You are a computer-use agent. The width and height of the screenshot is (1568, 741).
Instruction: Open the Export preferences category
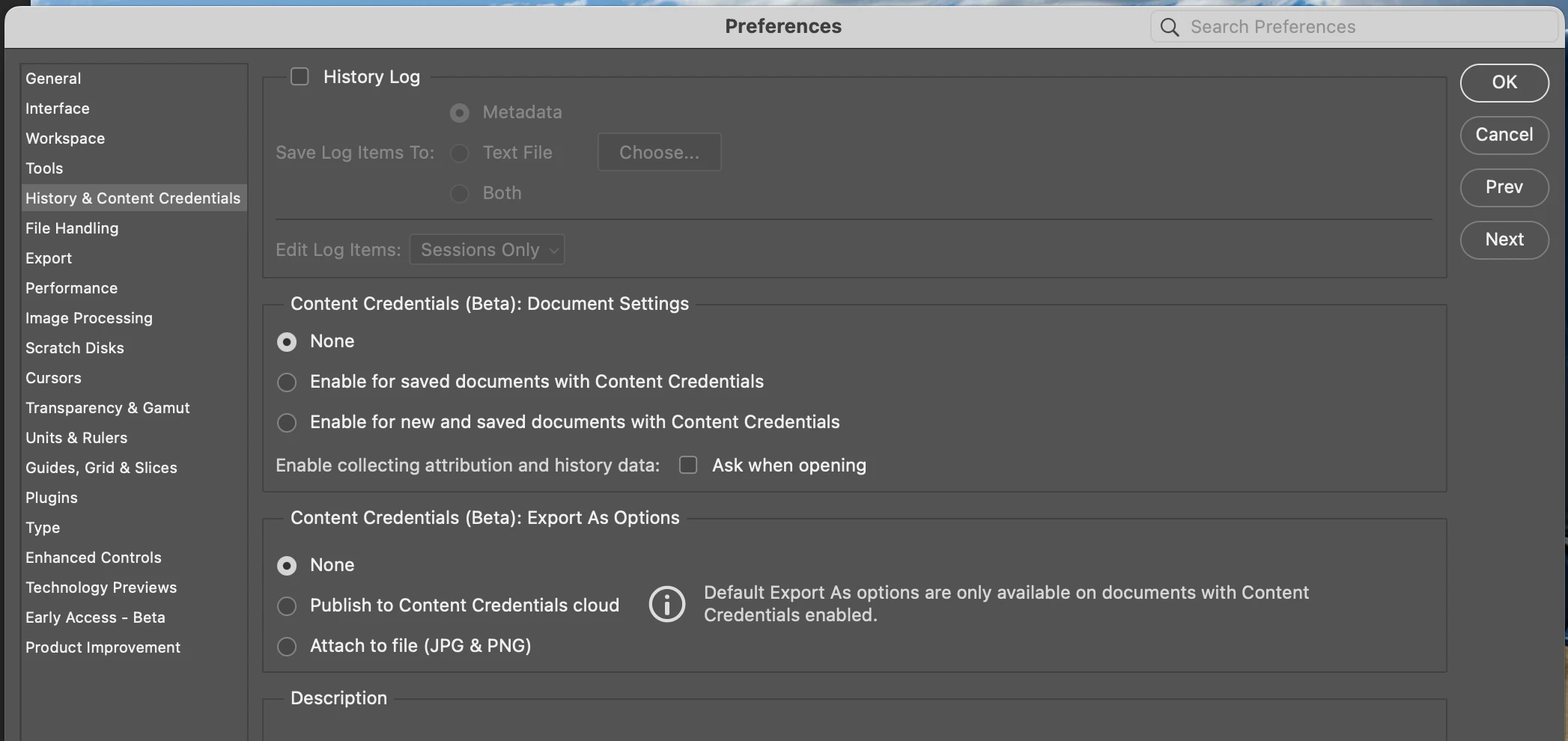[x=134, y=258]
